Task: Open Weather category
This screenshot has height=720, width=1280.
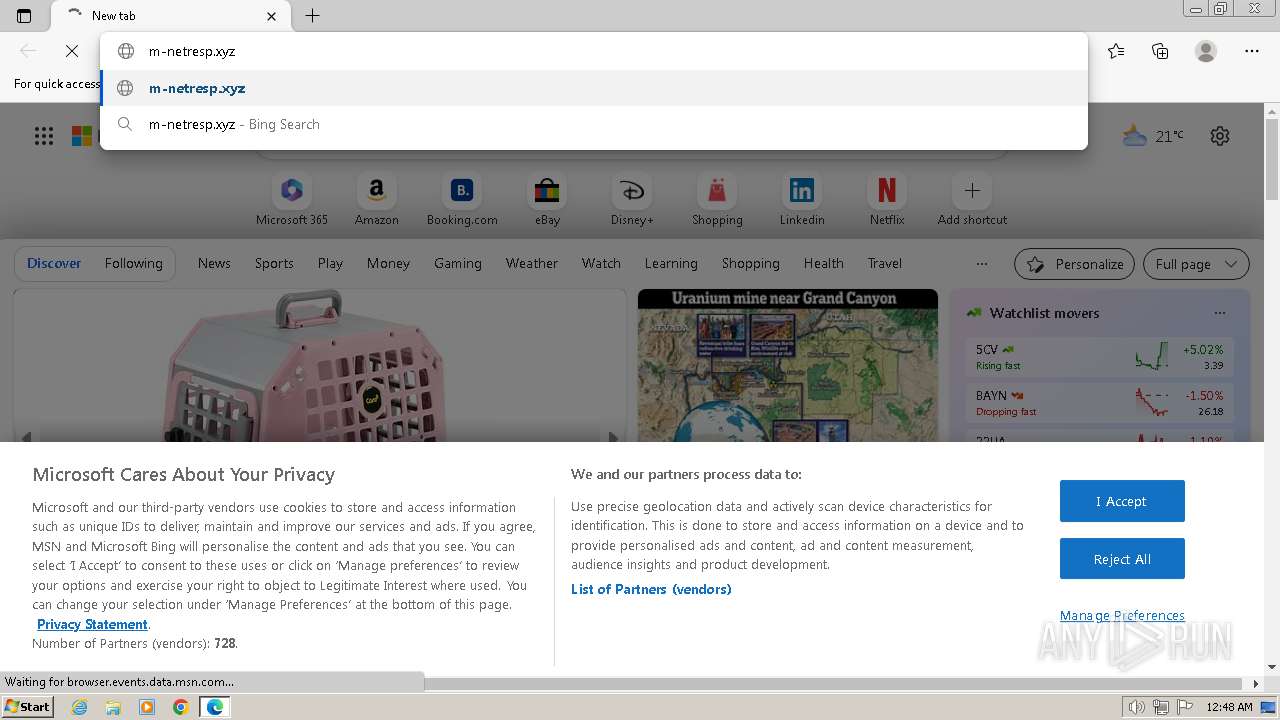Action: tap(532, 263)
